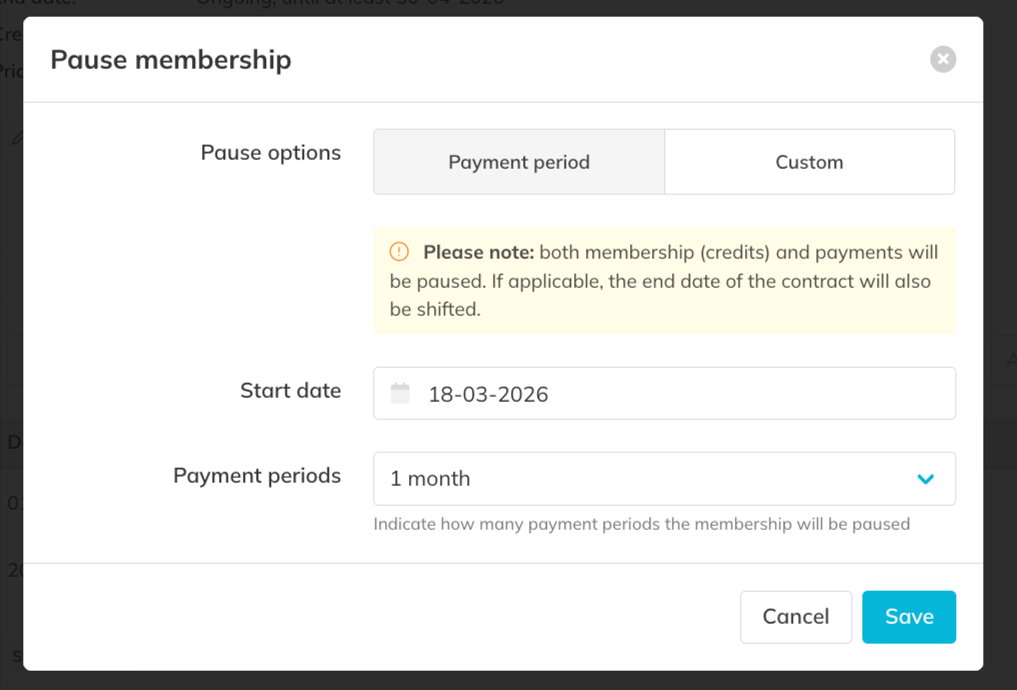Image resolution: width=1017 pixels, height=690 pixels.
Task: Open the Payment periods "1 month" dropdown
Action: point(664,479)
